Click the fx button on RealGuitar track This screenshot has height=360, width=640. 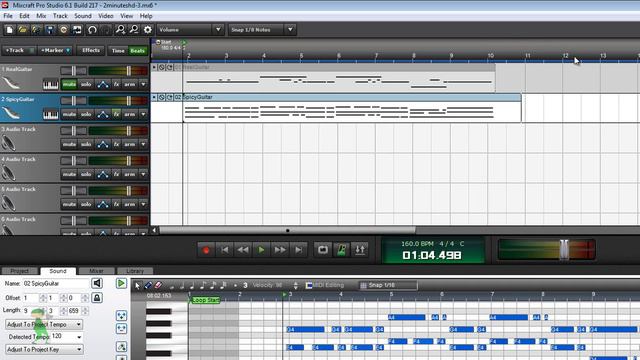pos(116,84)
